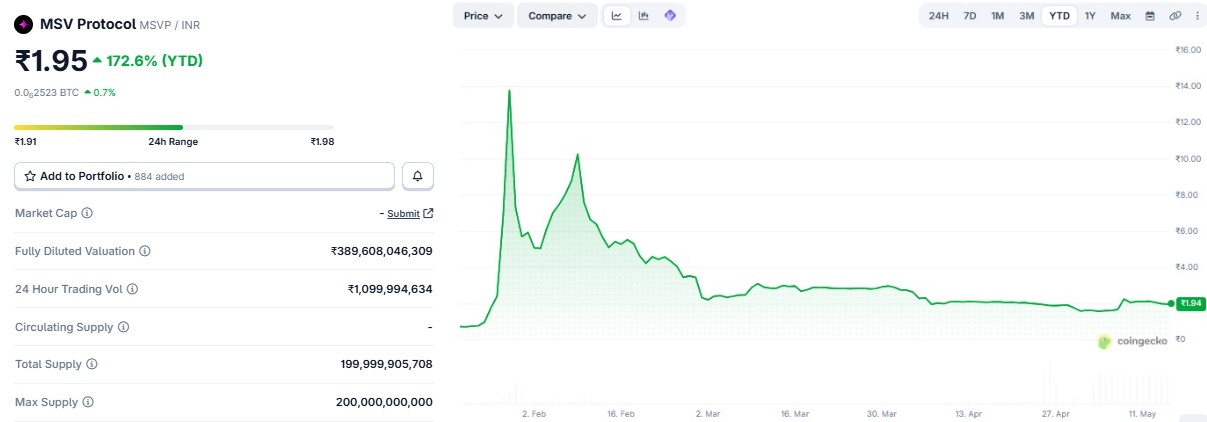The height and width of the screenshot is (422, 1207).
Task: Click the Market Cap info icon
Action: click(x=87, y=213)
